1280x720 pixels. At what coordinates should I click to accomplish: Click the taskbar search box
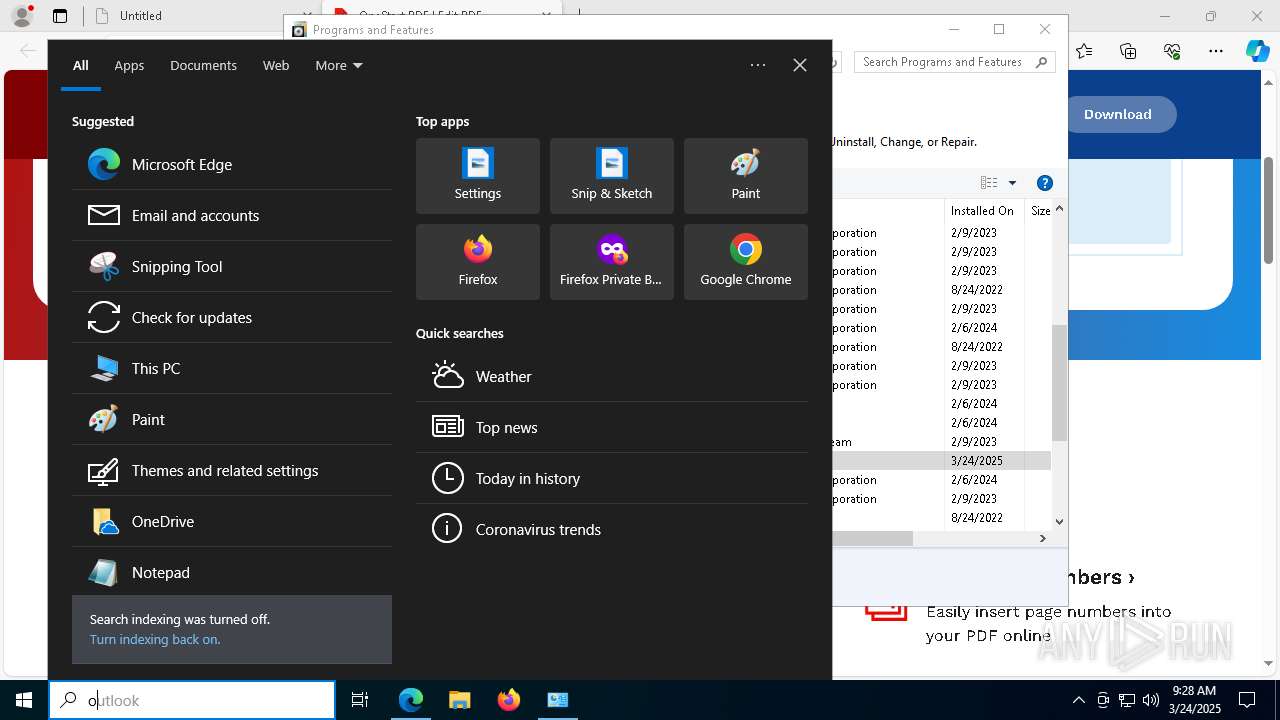click(192, 700)
